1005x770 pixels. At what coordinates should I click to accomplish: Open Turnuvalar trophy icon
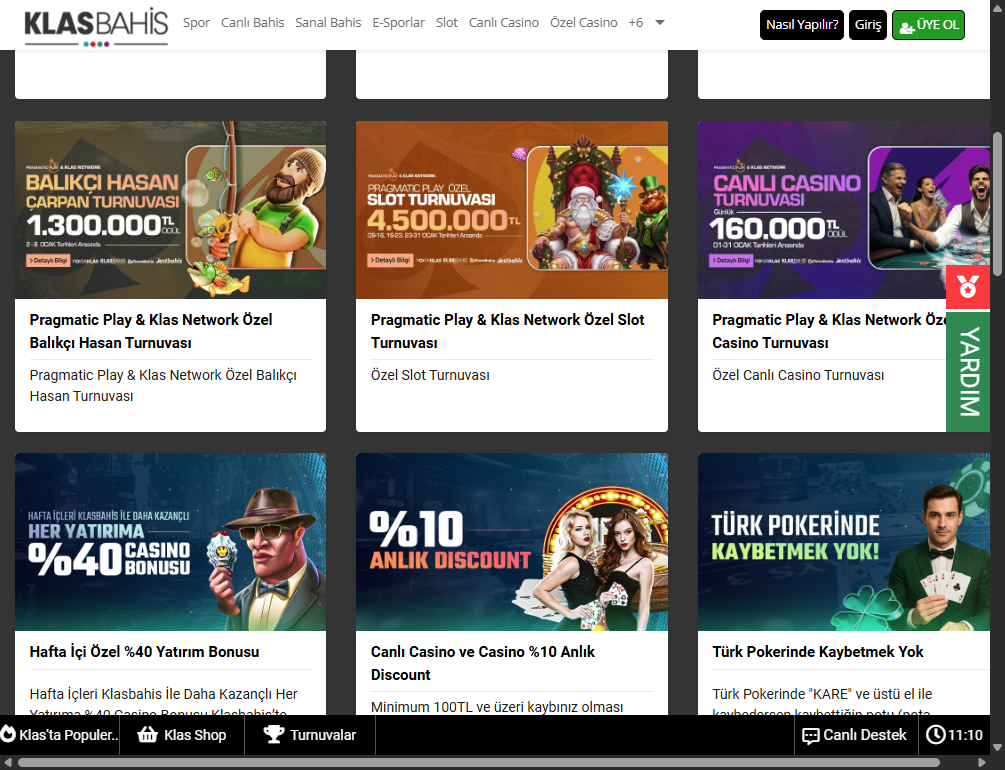coord(273,735)
